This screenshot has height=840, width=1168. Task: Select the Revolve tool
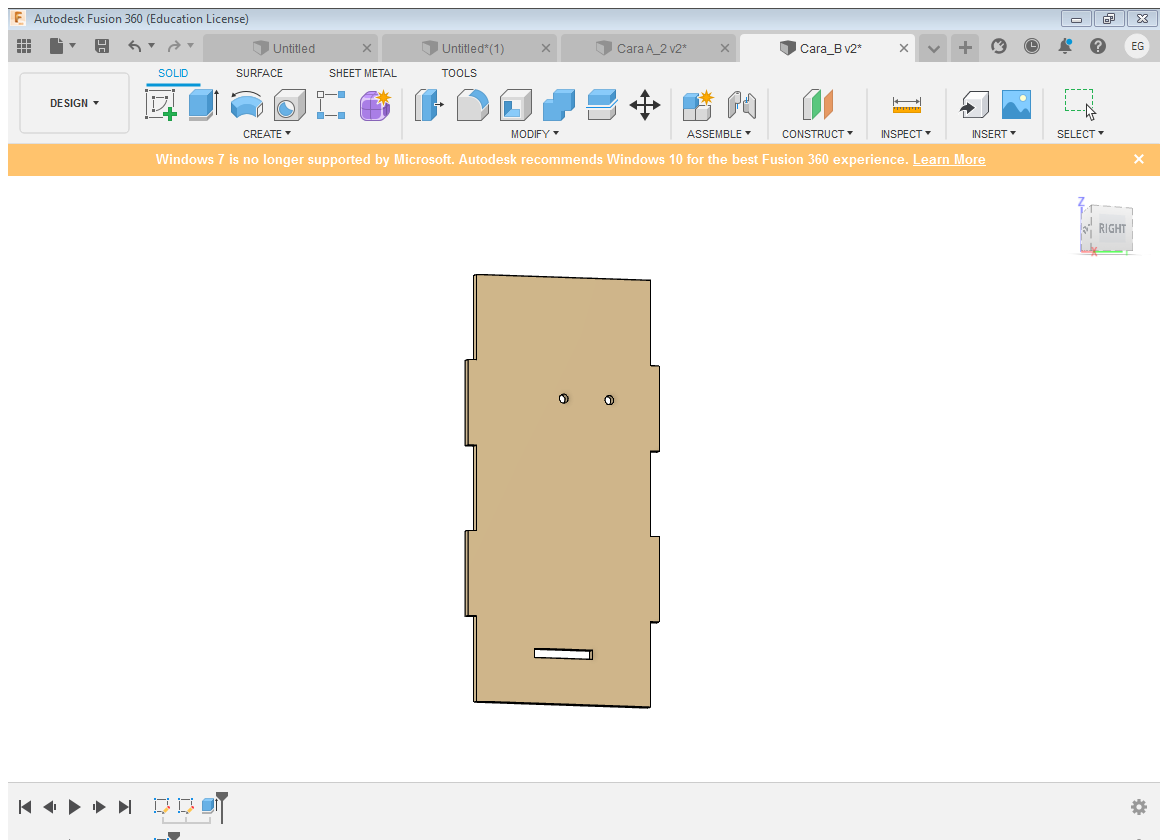click(247, 105)
